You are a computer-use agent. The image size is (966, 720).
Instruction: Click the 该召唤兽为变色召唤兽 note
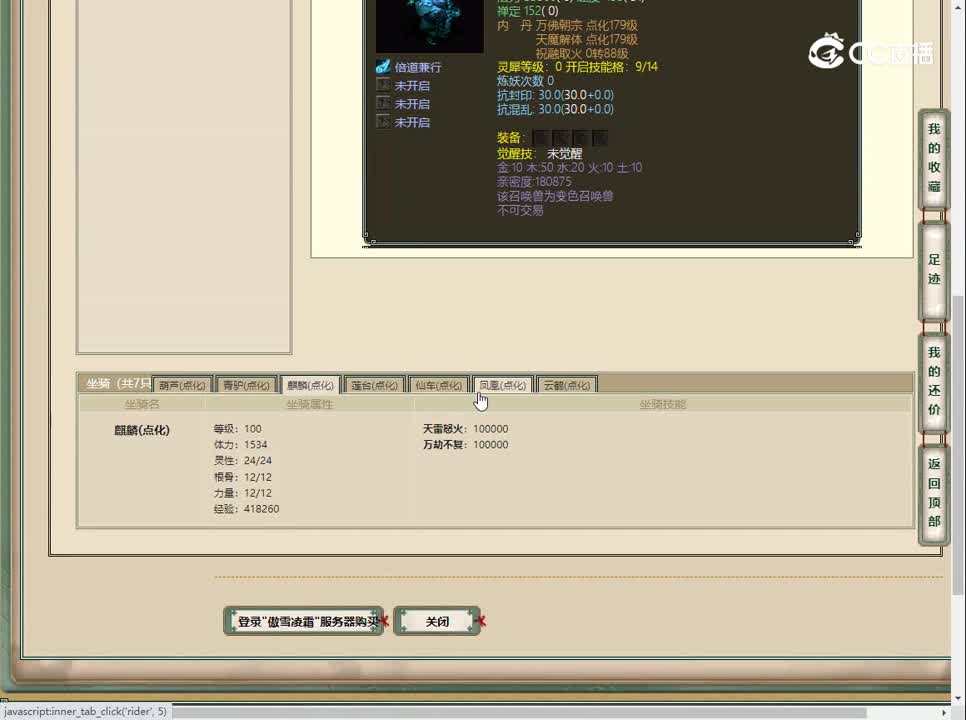click(x=554, y=196)
